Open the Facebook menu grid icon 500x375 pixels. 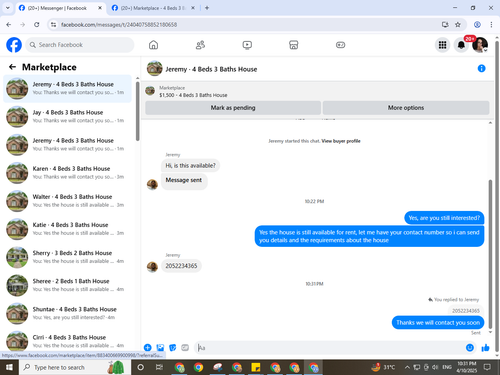(442, 45)
